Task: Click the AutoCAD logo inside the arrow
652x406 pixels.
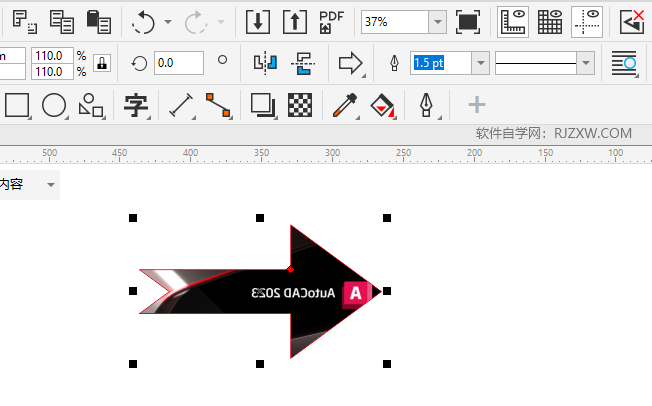Action: (x=357, y=294)
